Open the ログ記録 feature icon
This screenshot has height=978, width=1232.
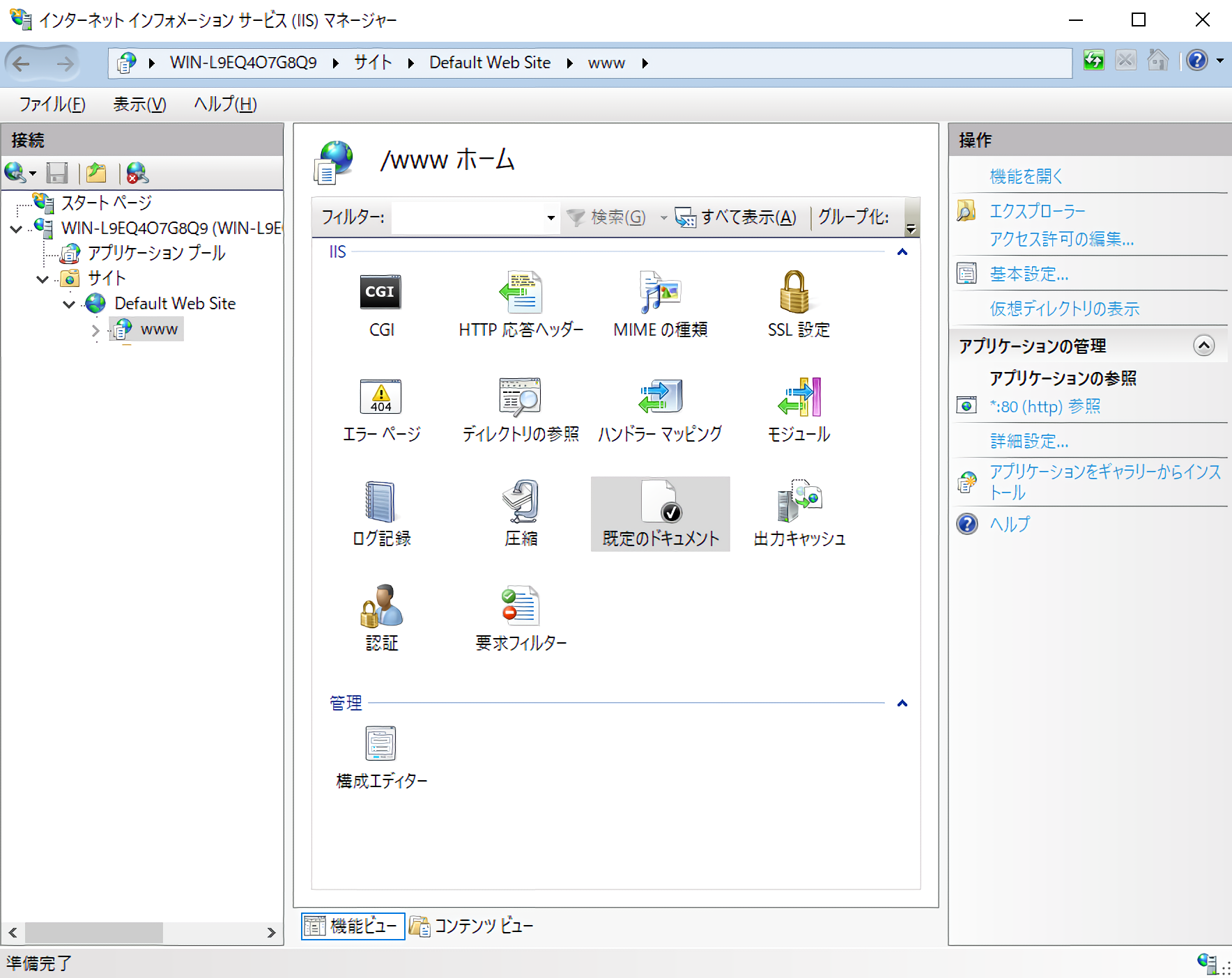[x=380, y=502]
